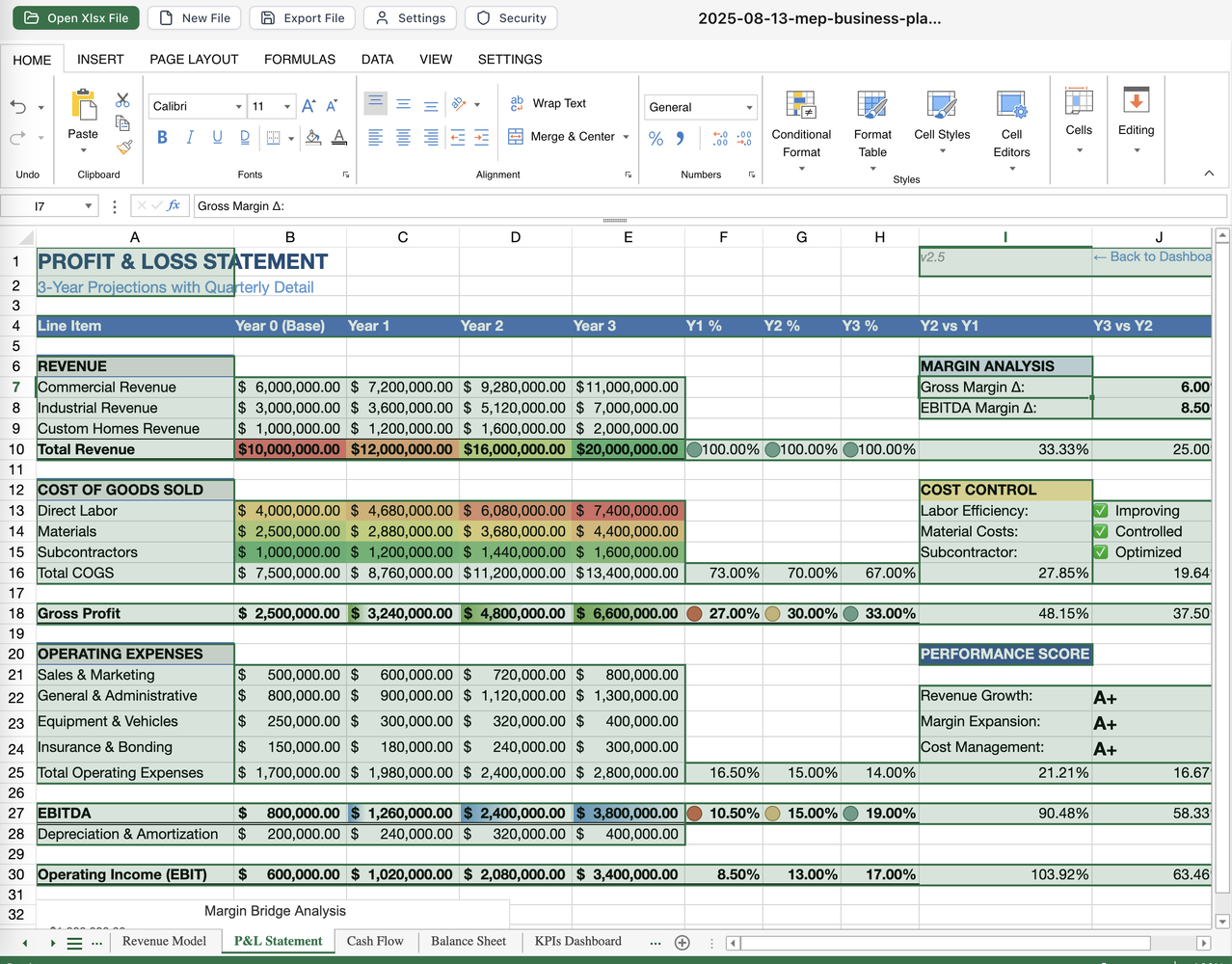
Task: Expand the General number format dropdown
Action: point(749,107)
